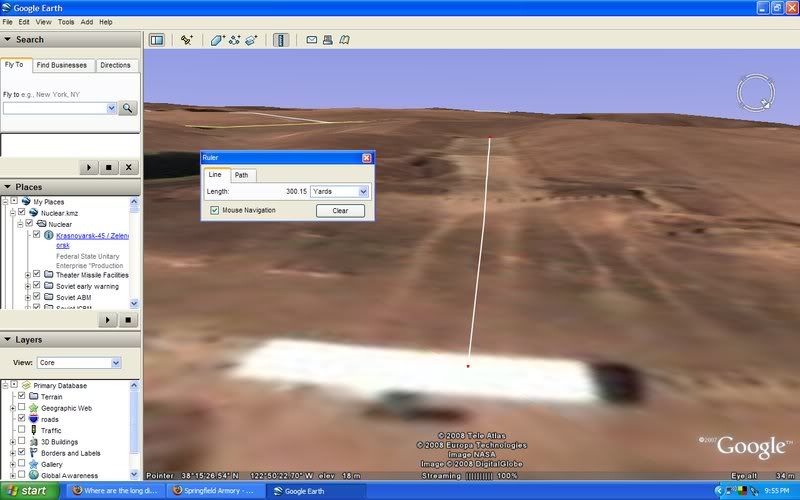Toggle the Ruler tool icon
The height and width of the screenshot is (500, 800).
(281, 40)
